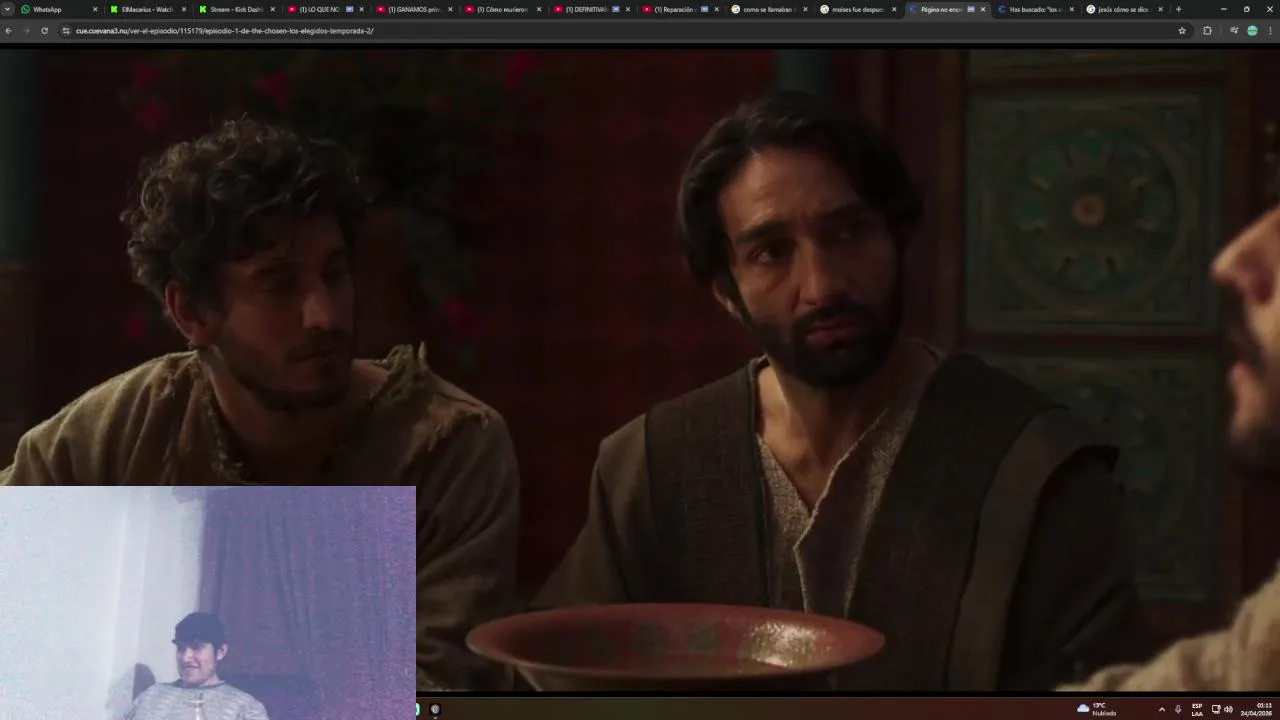Minimize the Chrome window
This screenshot has width=1280, height=720.
pyautogui.click(x=1223, y=9)
